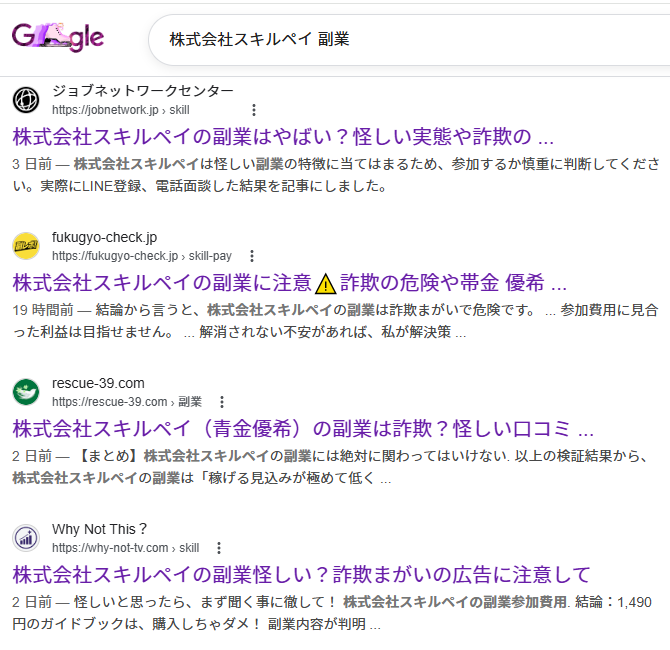
Task: Click the Why Not This？ site name
Action: 100,529
